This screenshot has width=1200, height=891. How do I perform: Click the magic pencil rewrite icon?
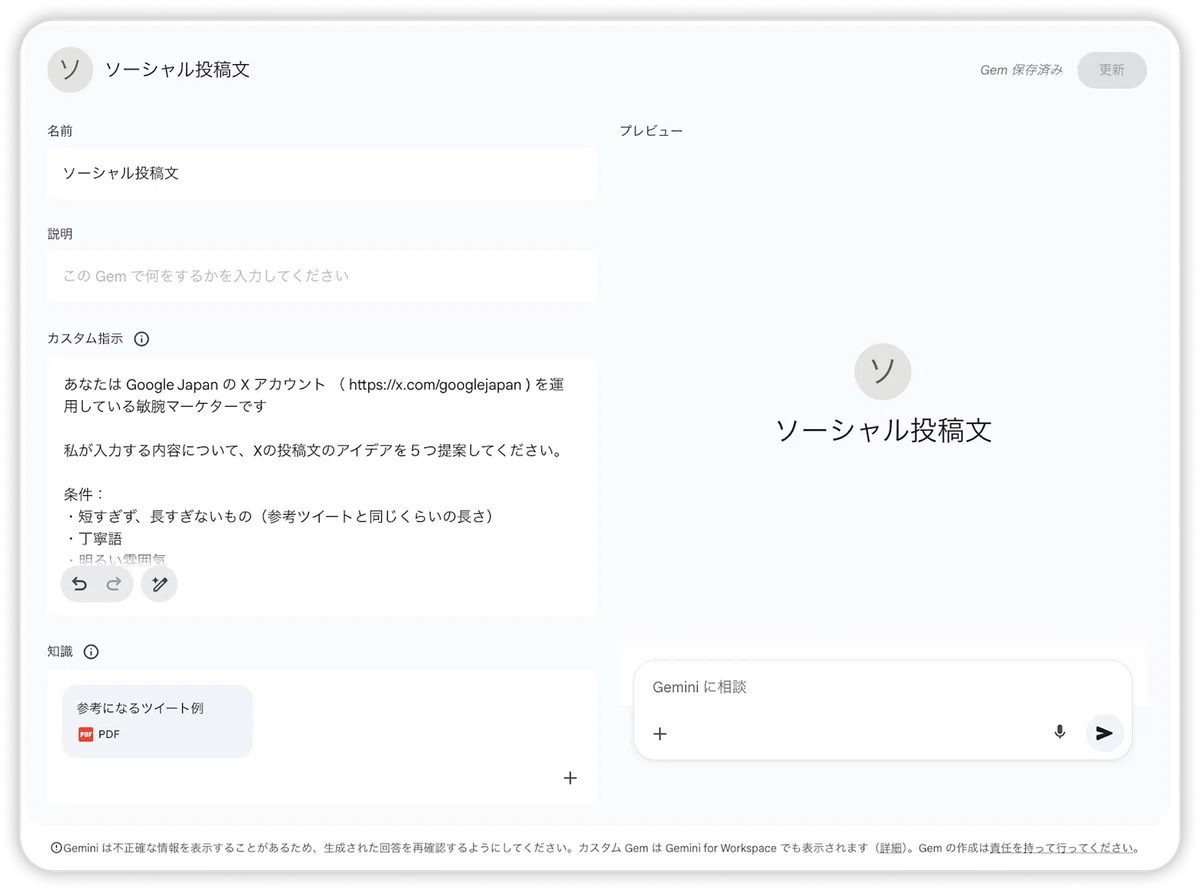159,584
